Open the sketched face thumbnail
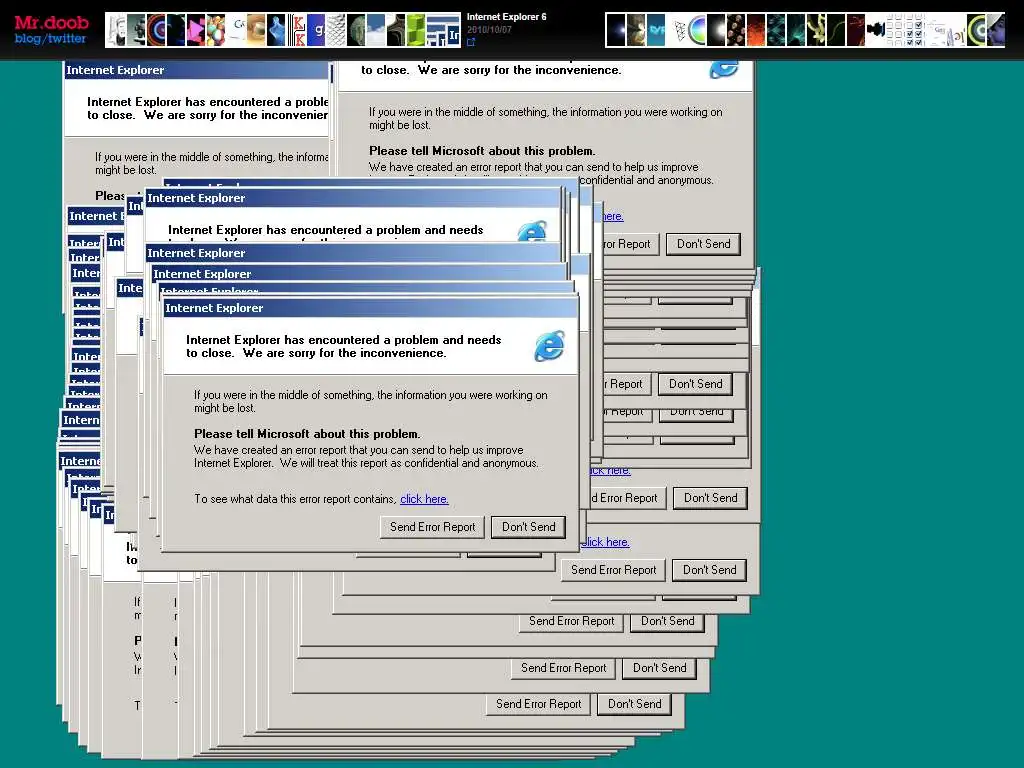 tap(118, 30)
